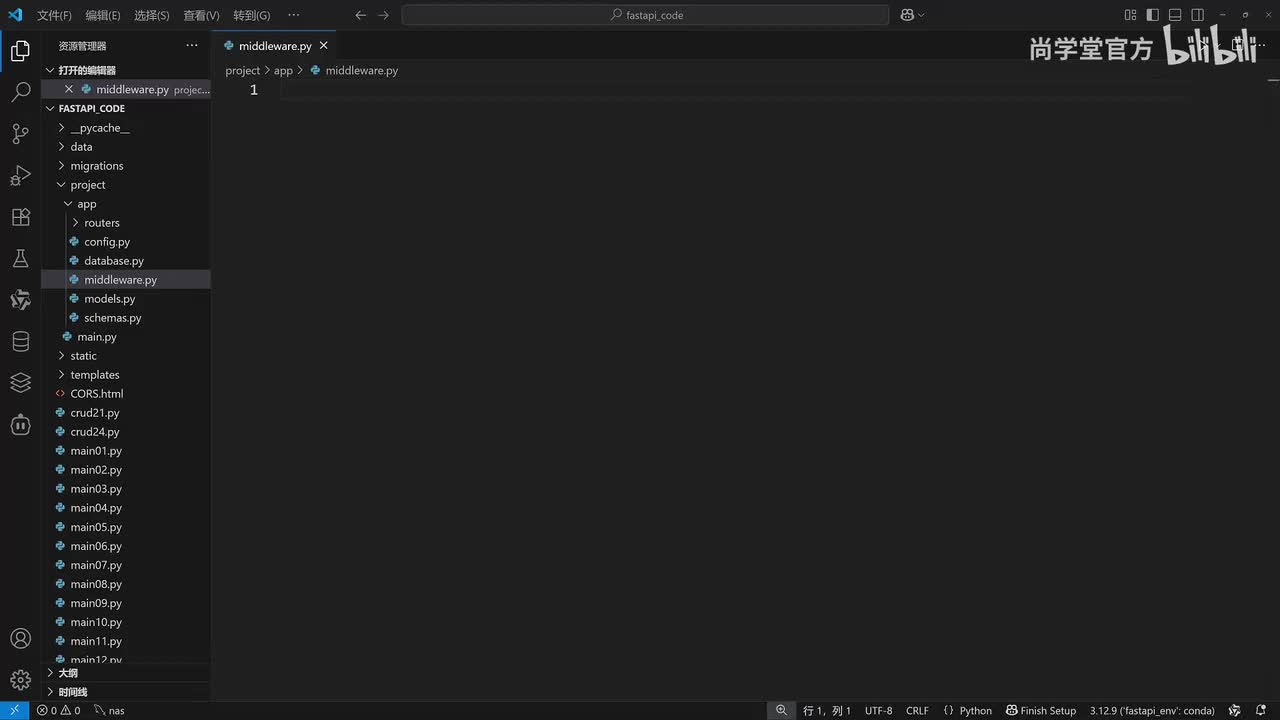Viewport: 1280px width, 720px height.
Task: Open the Customize Layout icon
Action: click(1130, 15)
